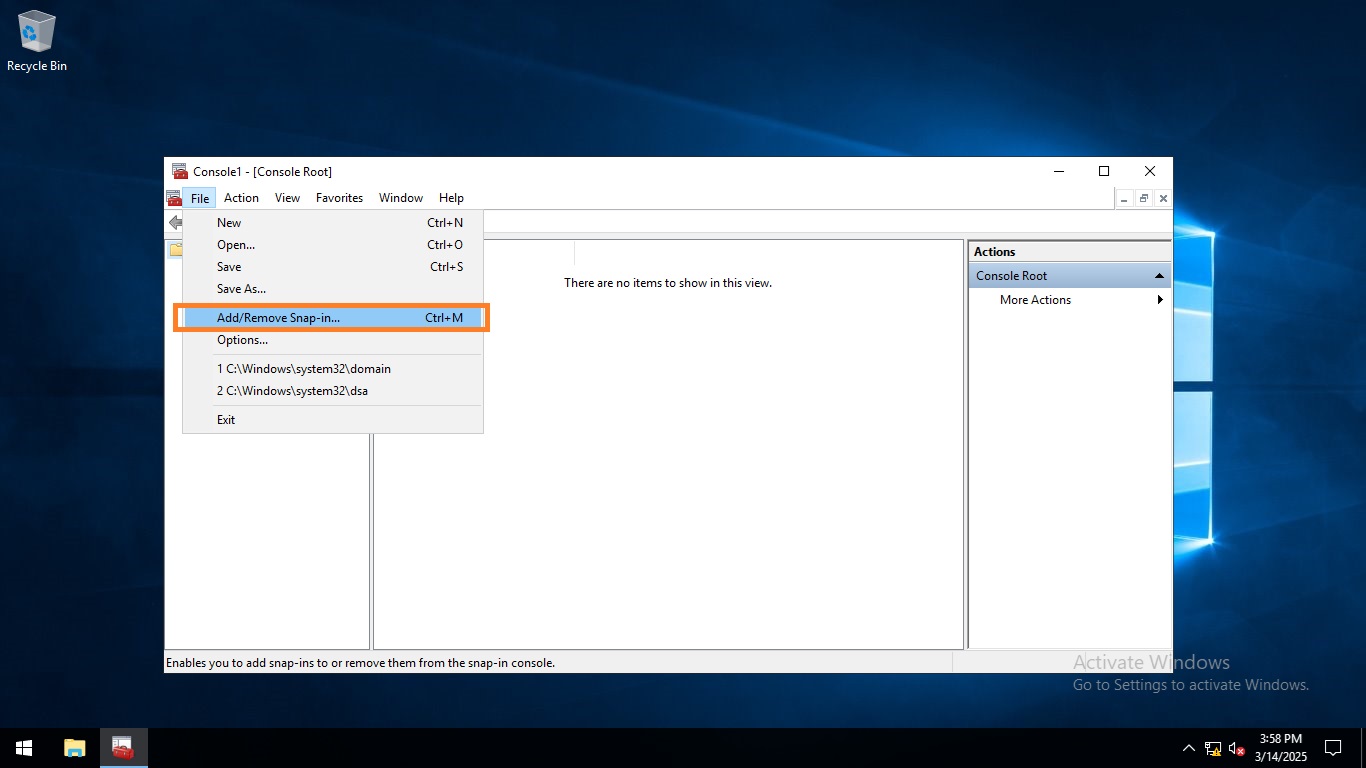Open File Explorer from the taskbar
The width and height of the screenshot is (1366, 768).
tap(75, 747)
